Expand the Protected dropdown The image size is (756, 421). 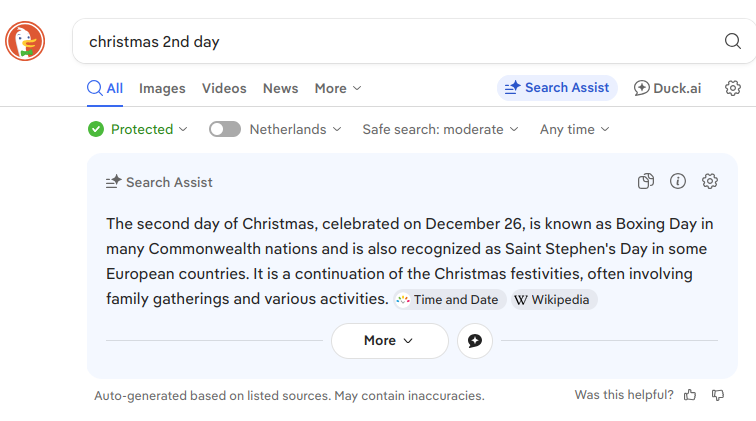coord(138,129)
